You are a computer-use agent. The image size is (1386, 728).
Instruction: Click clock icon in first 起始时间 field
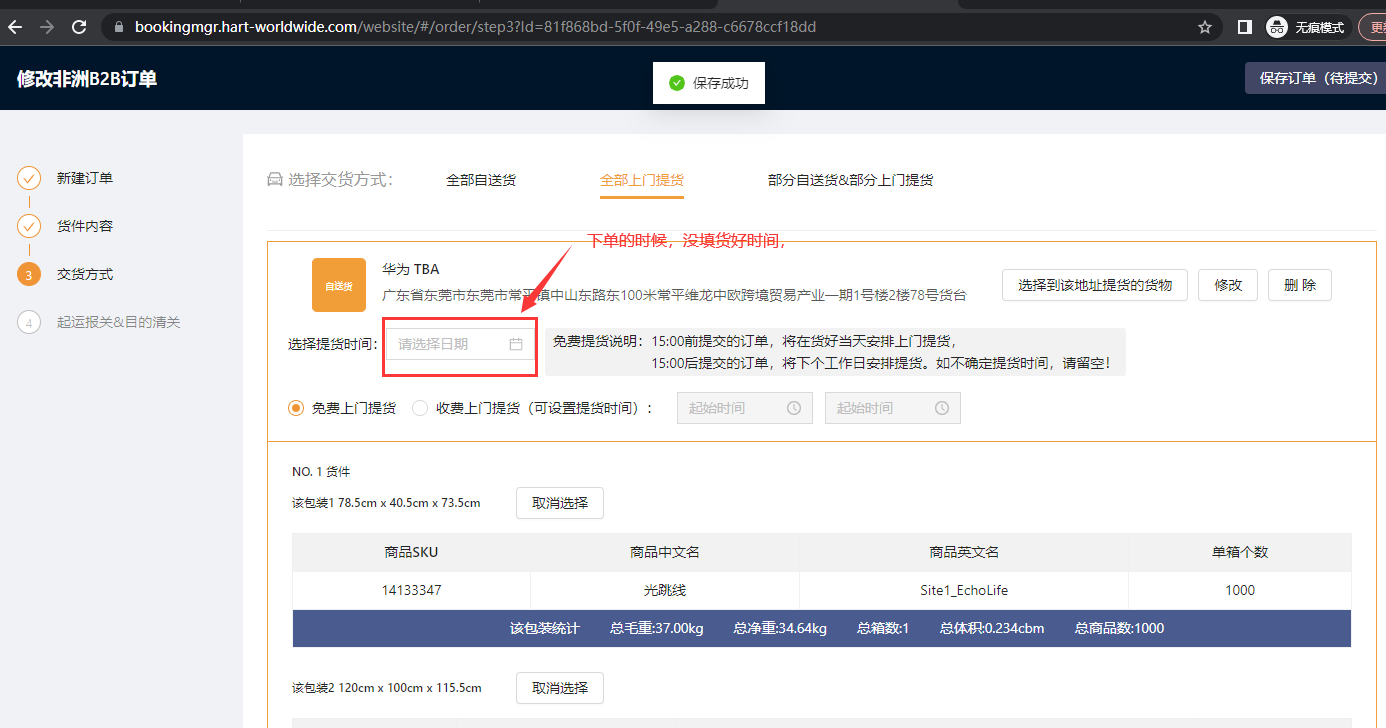click(x=794, y=408)
